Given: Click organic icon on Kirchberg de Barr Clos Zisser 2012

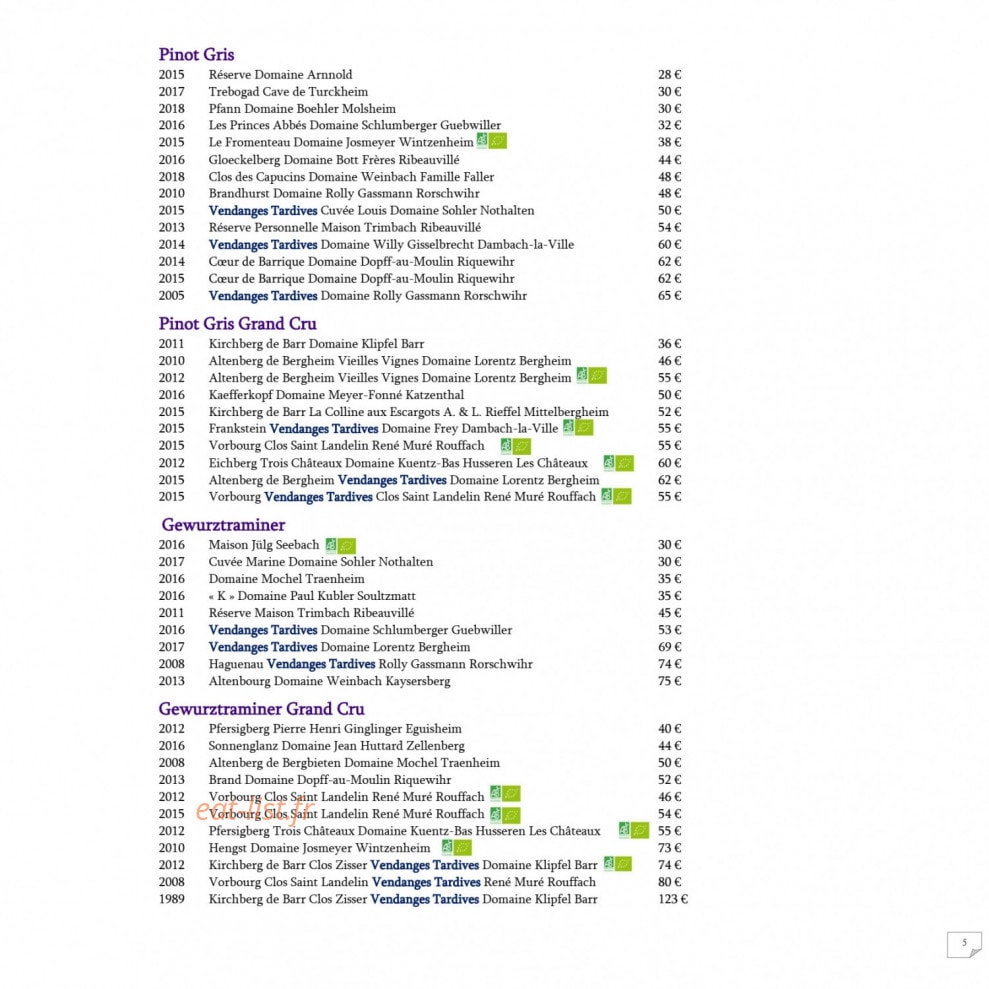Looking at the screenshot, I should [617, 863].
